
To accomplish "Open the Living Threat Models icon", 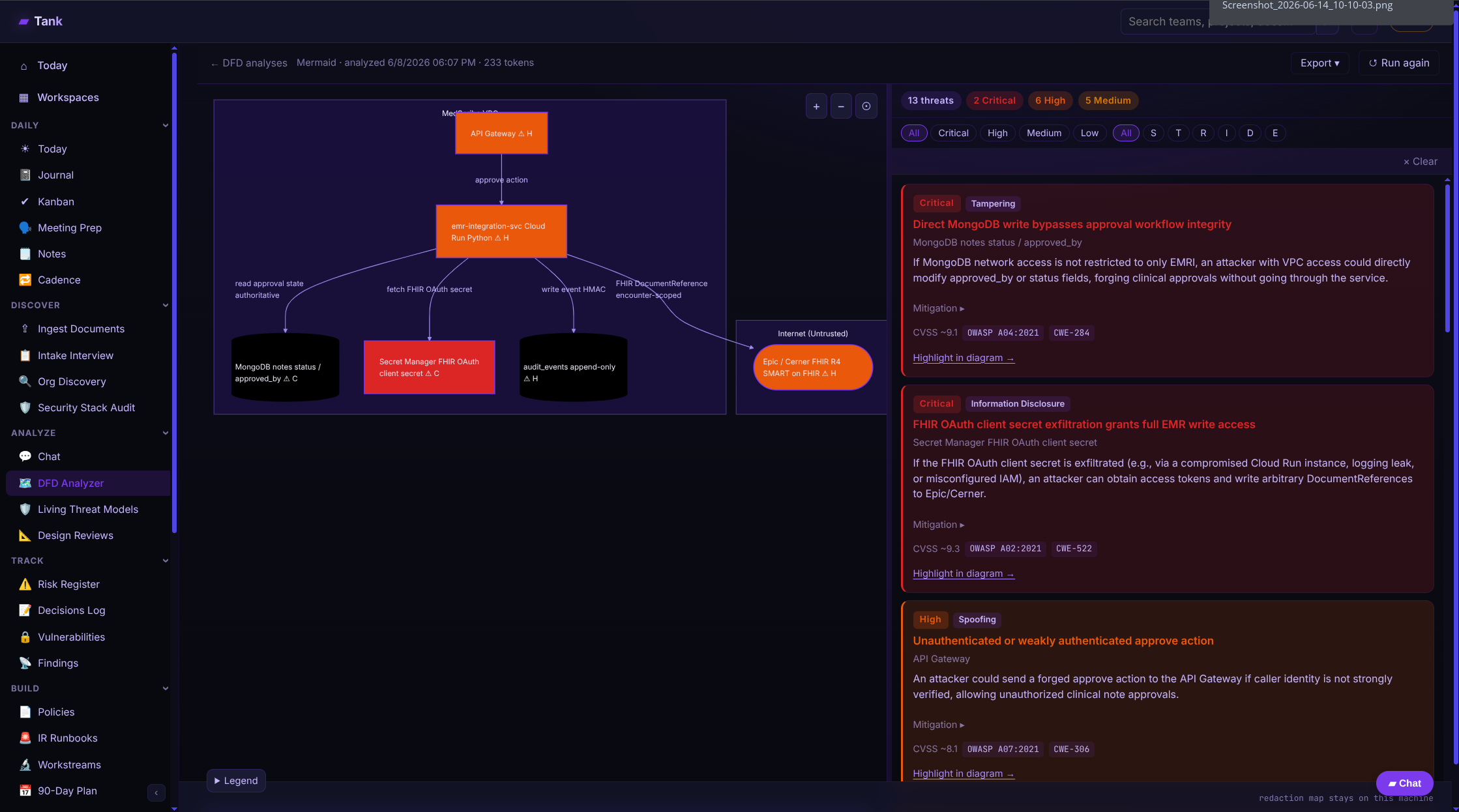I will (25, 509).
